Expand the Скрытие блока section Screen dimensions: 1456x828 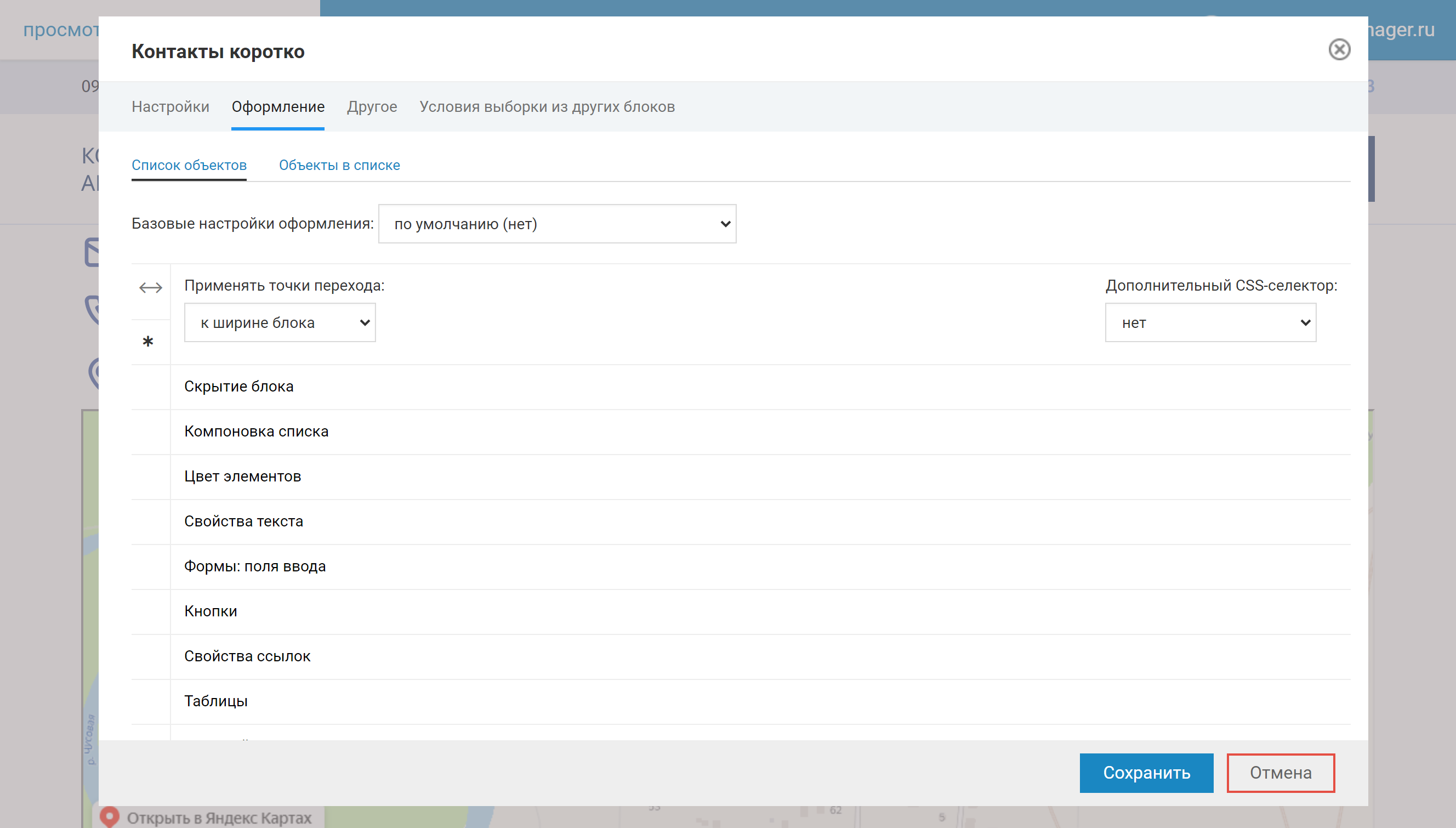tap(239, 387)
